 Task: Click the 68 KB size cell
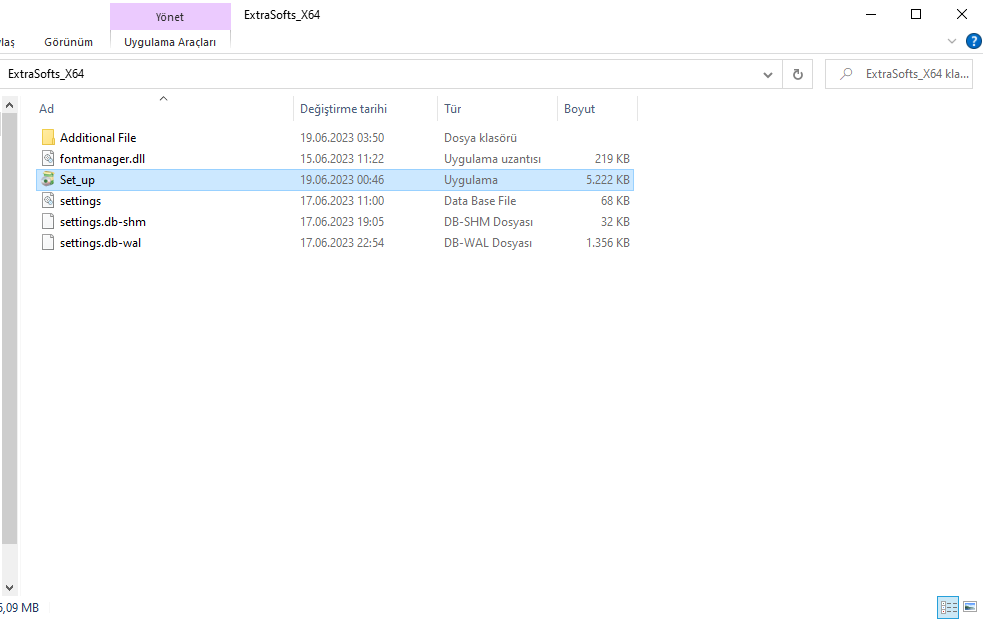(x=615, y=201)
